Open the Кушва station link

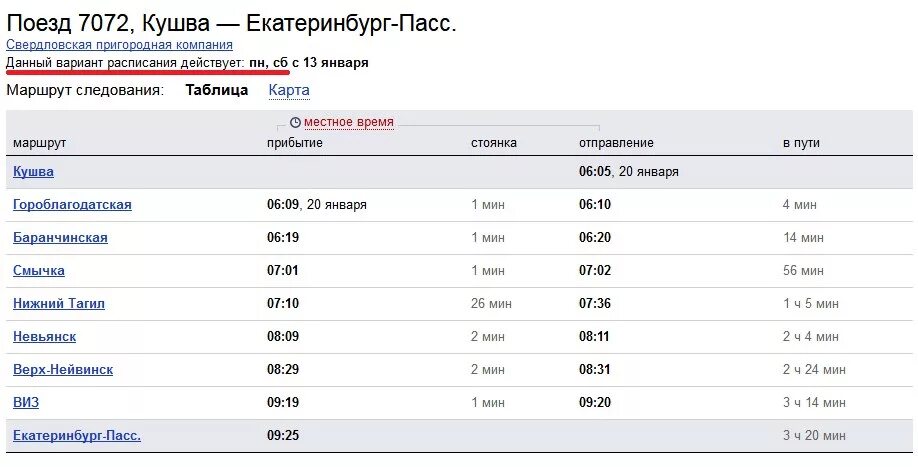[x=33, y=172]
